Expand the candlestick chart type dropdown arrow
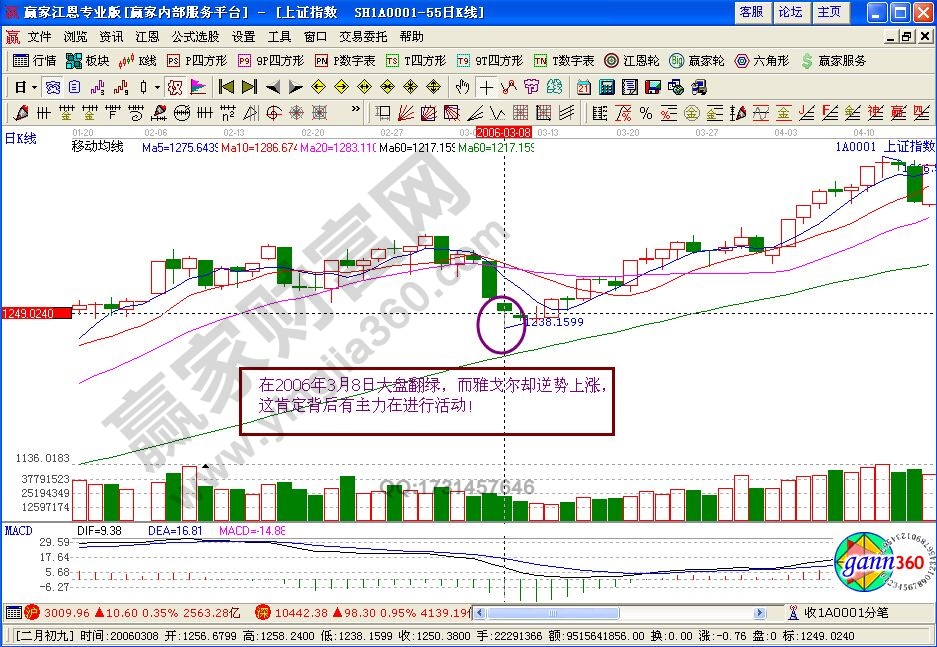 [x=158, y=87]
